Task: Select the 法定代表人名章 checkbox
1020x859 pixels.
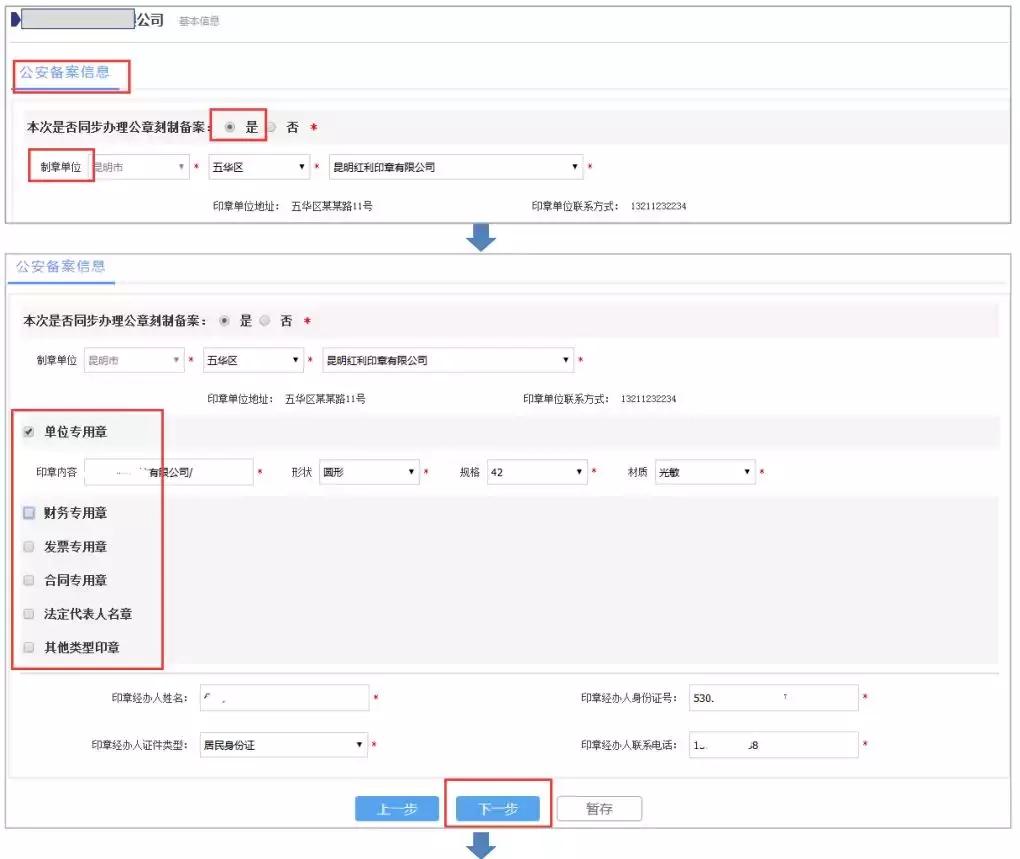Action: click(x=29, y=614)
